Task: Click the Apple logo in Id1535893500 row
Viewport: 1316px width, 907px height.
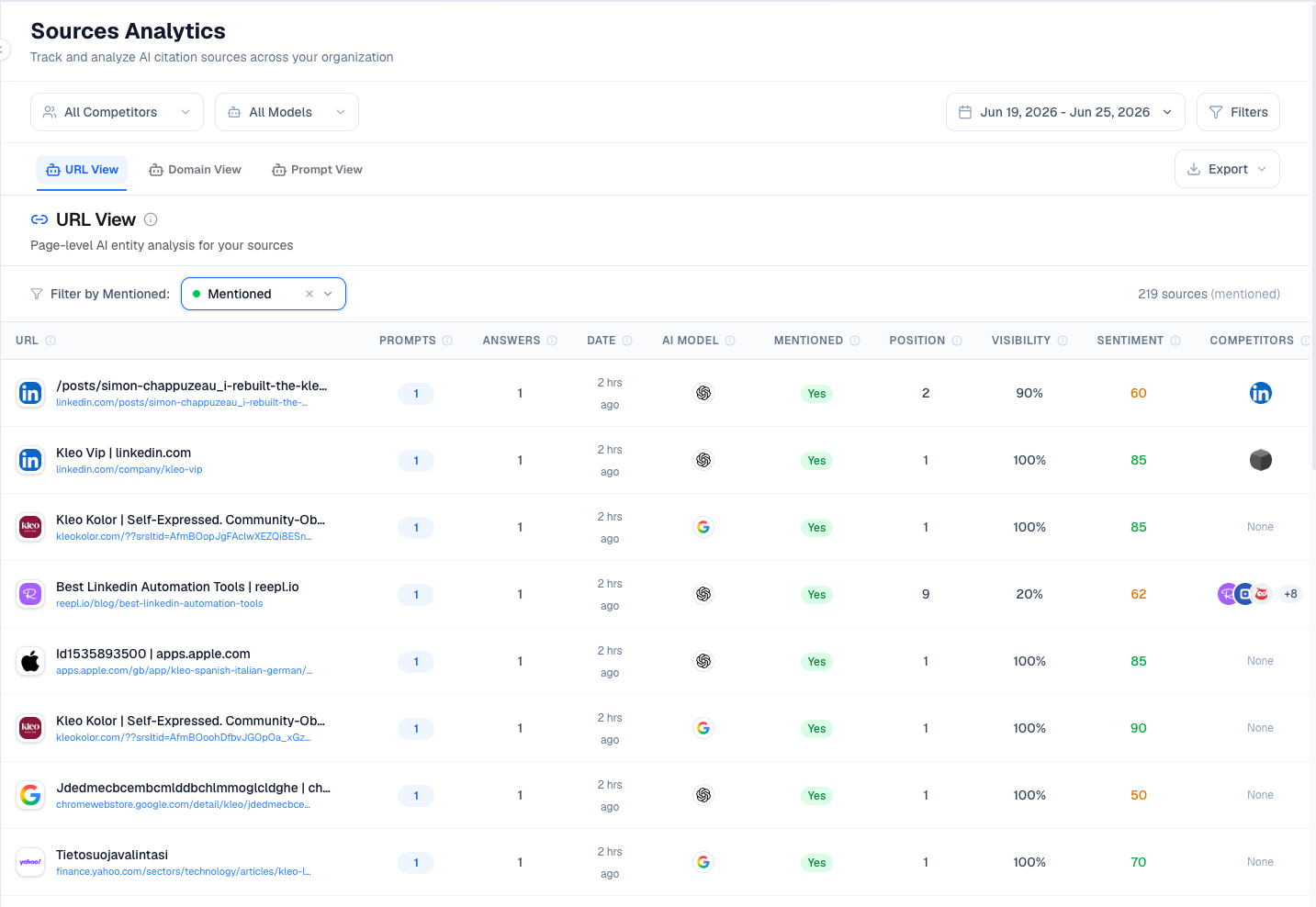Action: coord(30,661)
